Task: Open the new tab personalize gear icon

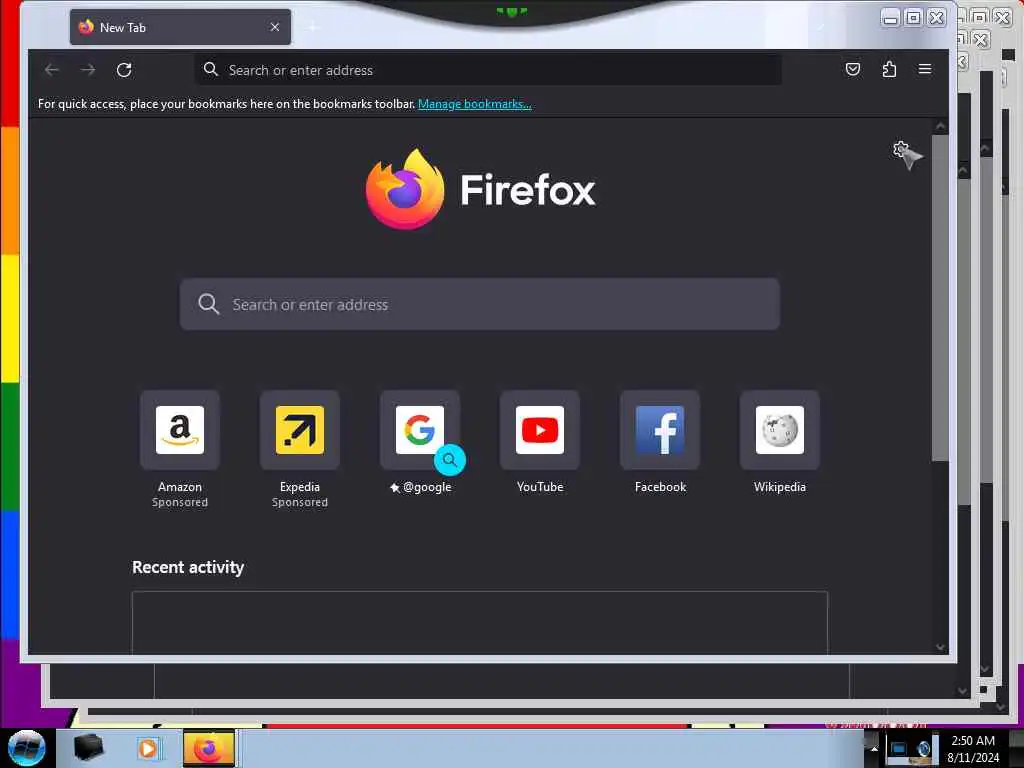Action: 901,150
